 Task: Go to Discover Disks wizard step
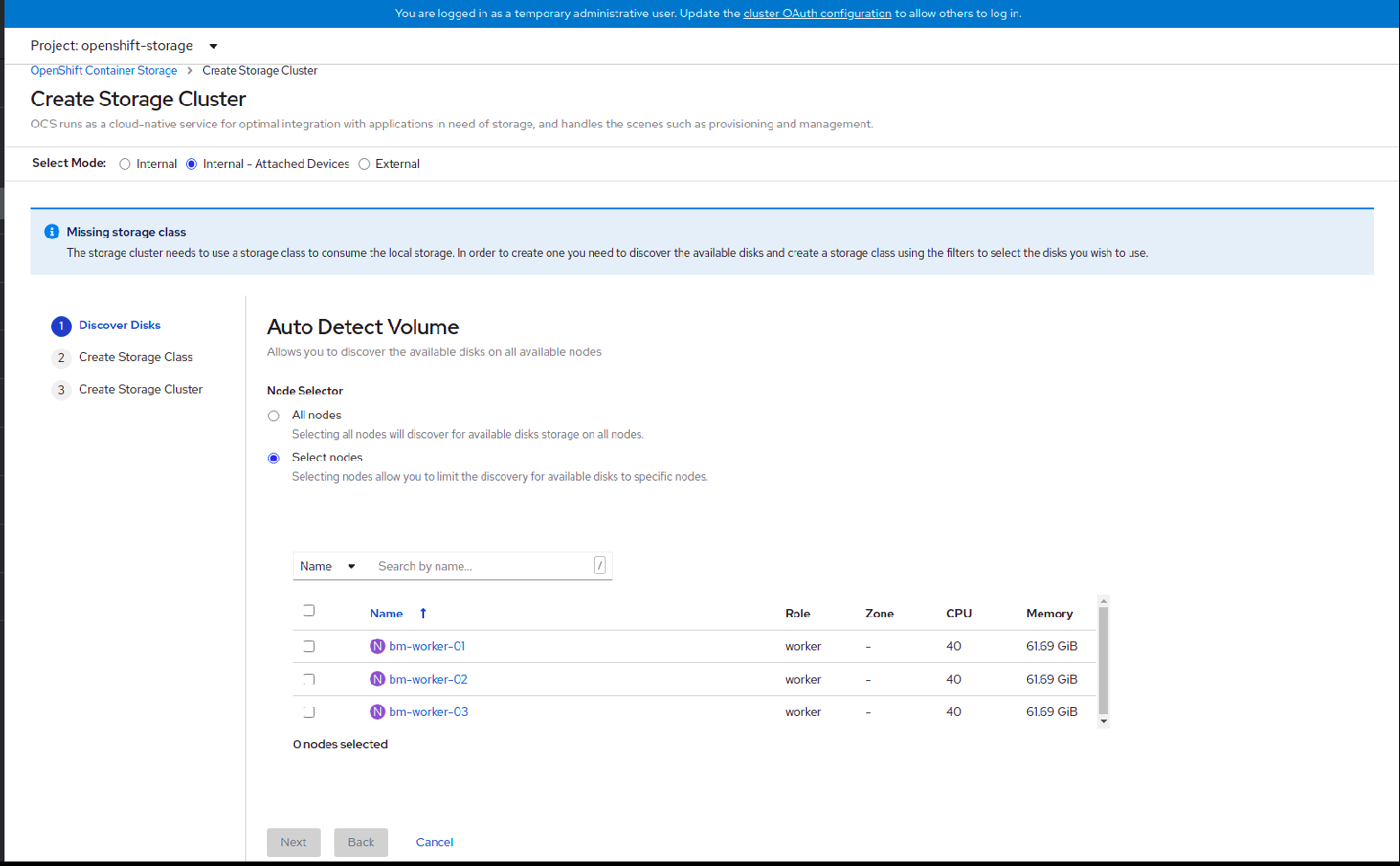click(120, 325)
